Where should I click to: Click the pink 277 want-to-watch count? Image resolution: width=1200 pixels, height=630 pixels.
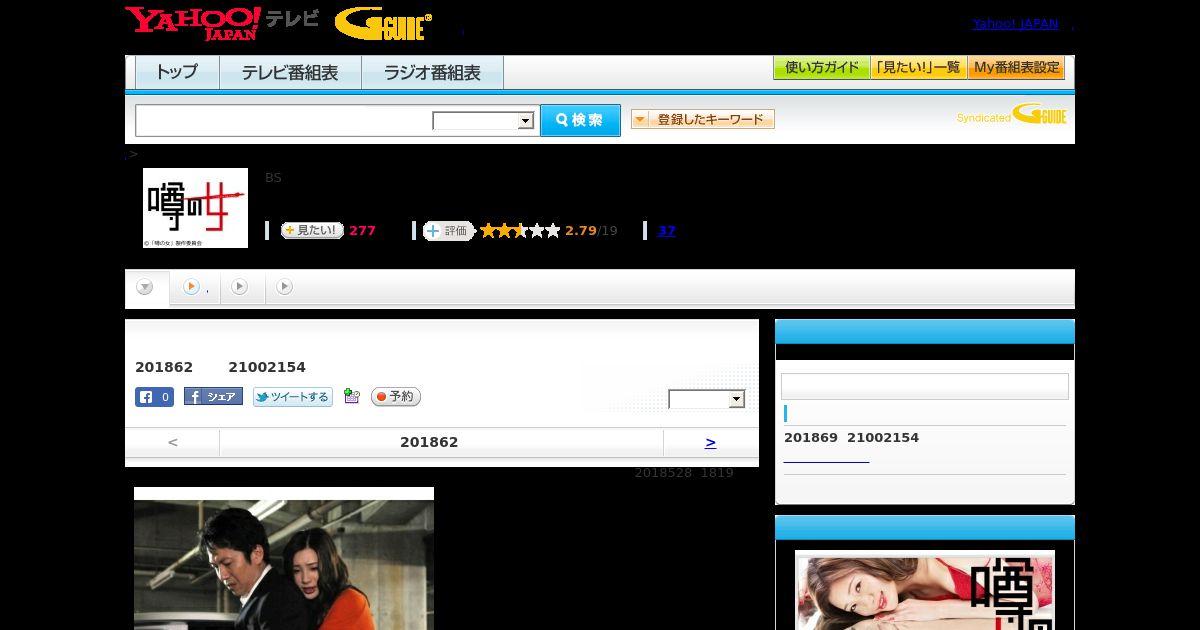pyautogui.click(x=362, y=231)
